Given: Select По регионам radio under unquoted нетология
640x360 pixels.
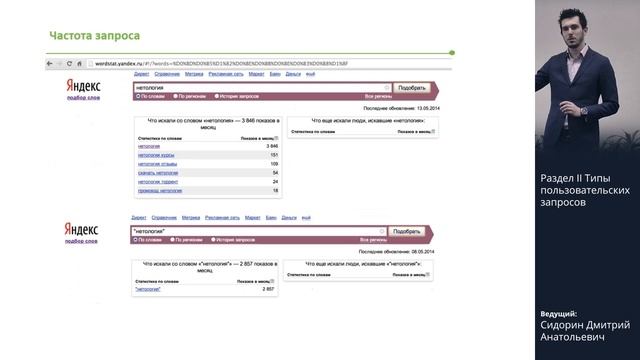Looking at the screenshot, I should tap(176, 96).
